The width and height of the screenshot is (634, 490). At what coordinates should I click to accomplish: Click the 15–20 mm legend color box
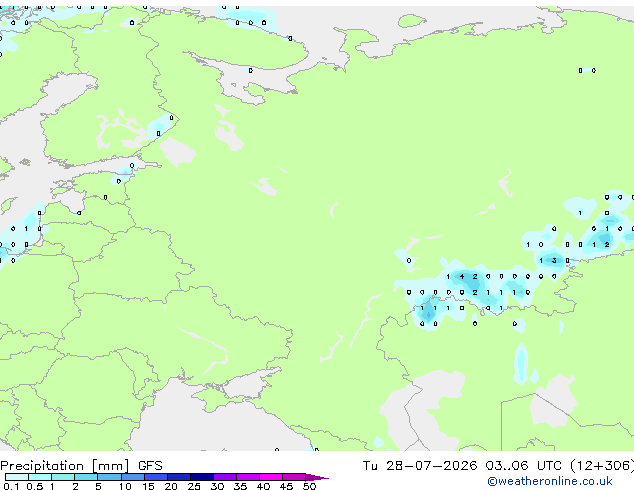[156, 477]
